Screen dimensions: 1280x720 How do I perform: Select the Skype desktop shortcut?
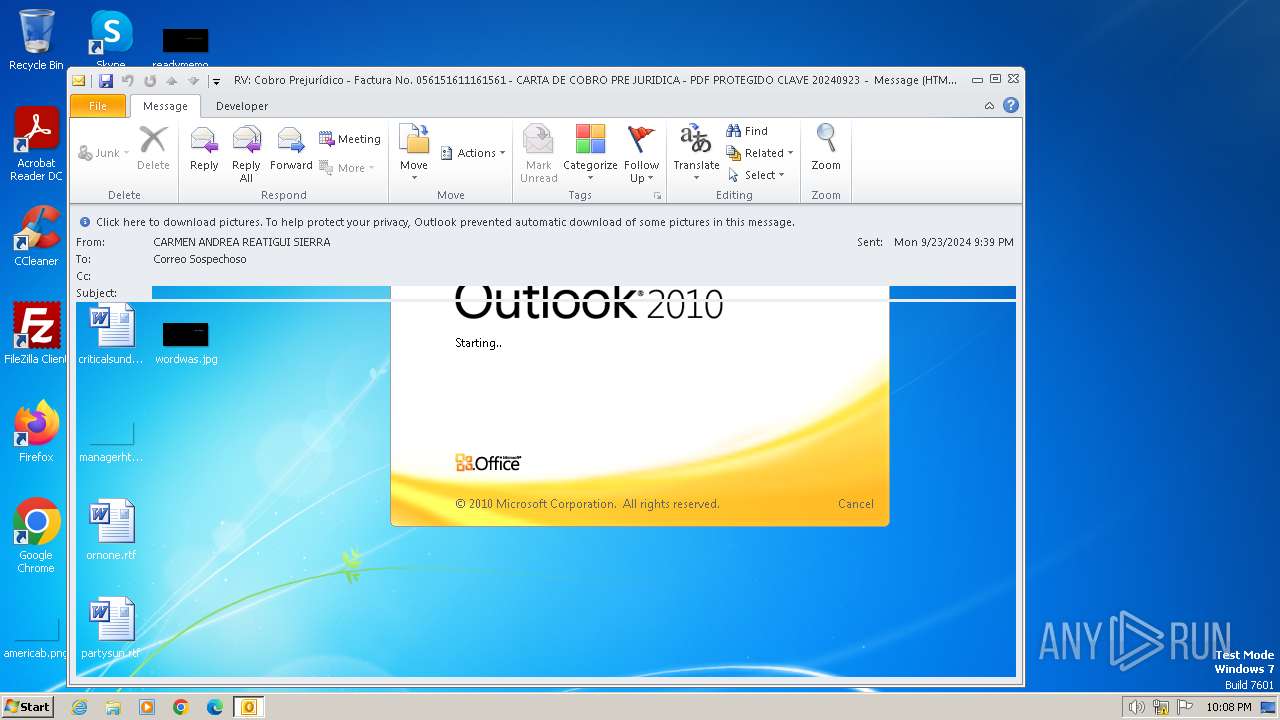(x=110, y=40)
